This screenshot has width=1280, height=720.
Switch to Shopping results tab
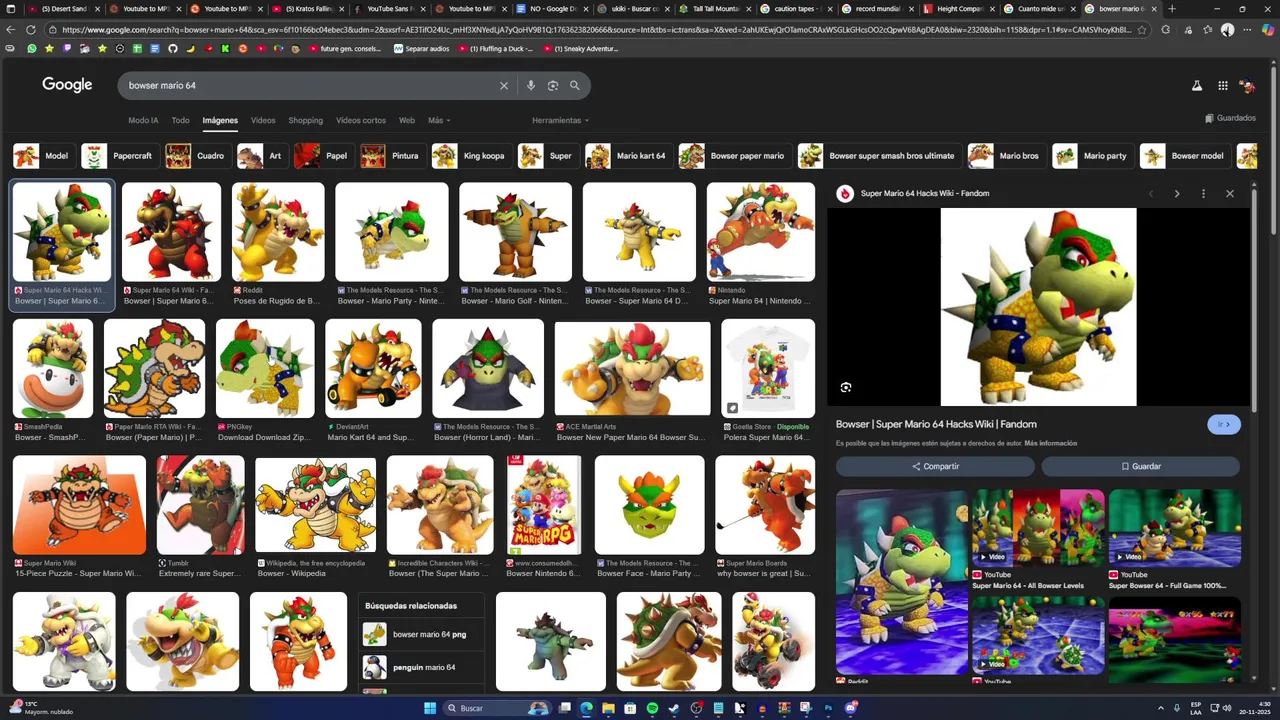click(x=306, y=120)
